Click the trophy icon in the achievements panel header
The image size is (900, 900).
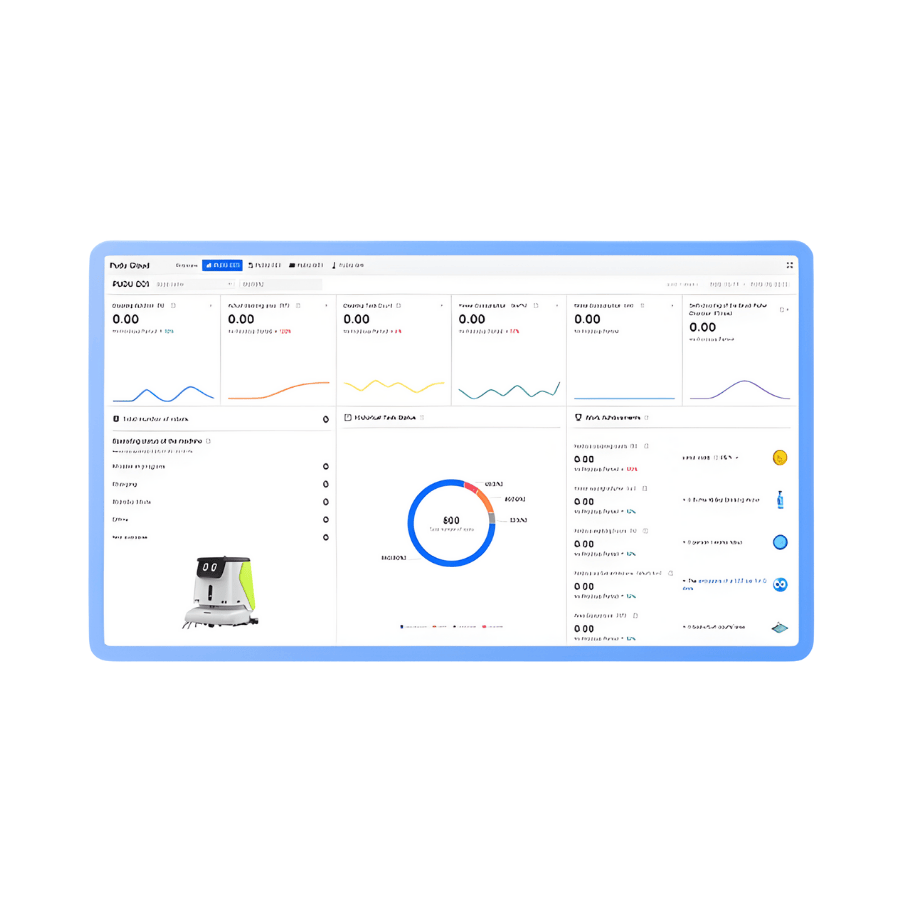pyautogui.click(x=578, y=418)
